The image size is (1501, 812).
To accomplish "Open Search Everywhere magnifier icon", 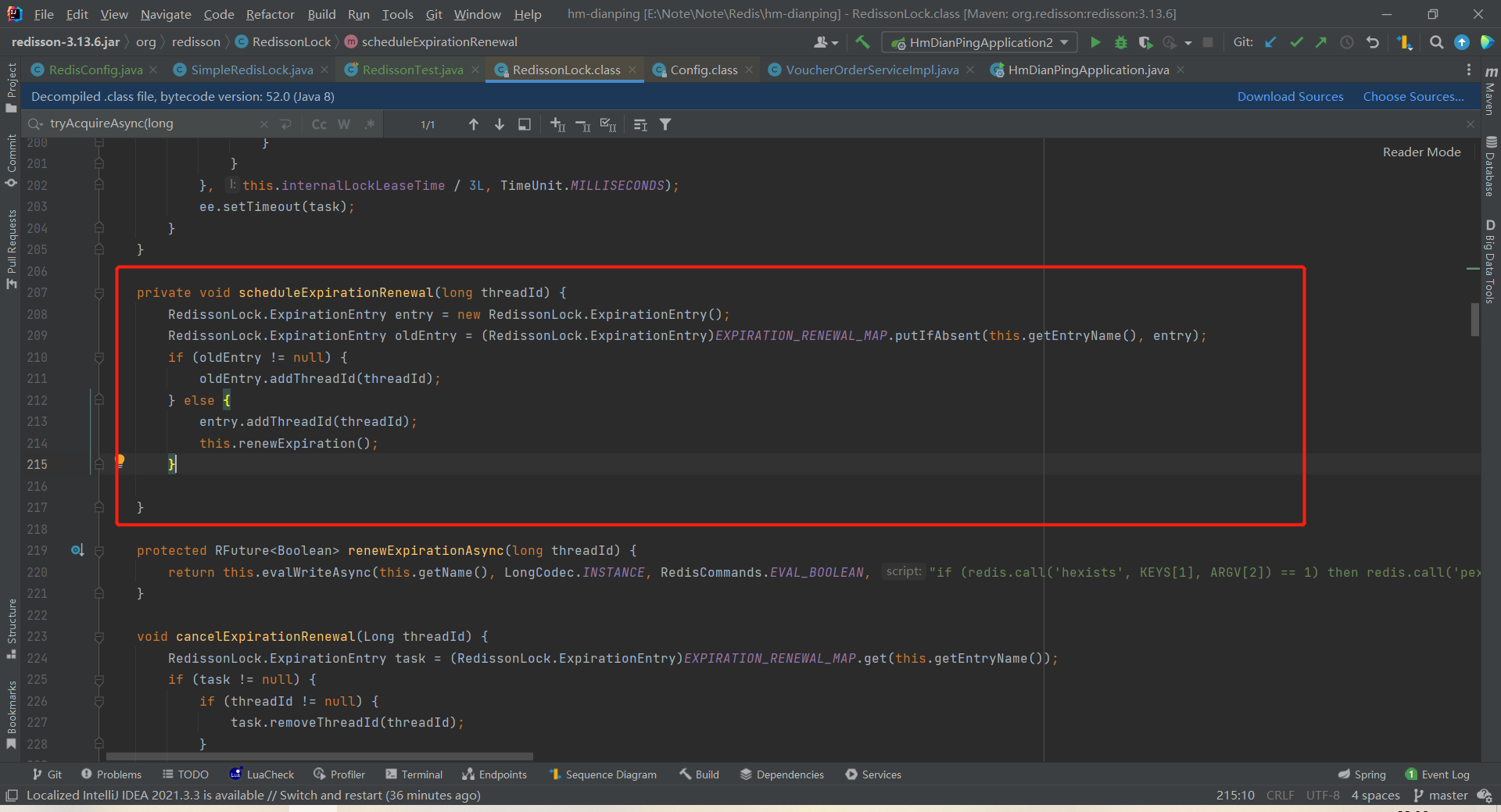I will [1436, 42].
